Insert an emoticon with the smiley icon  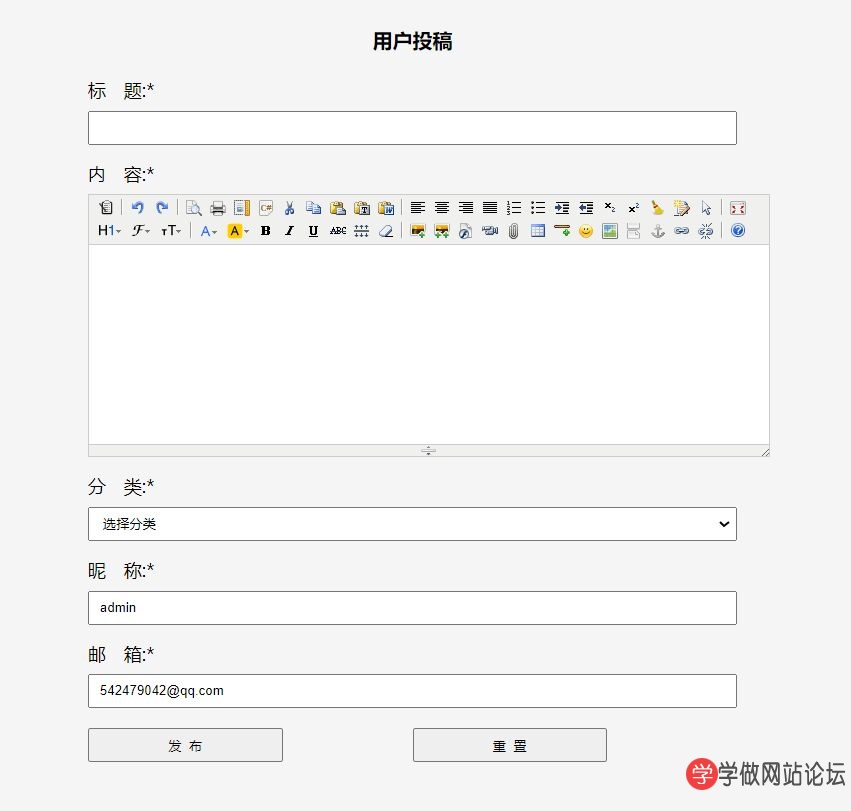586,231
